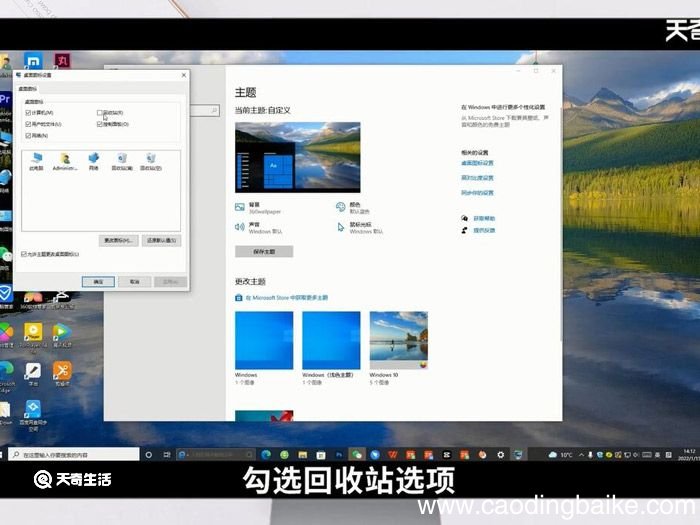Click the 确定 (OK) button
The width and height of the screenshot is (700, 525).
(x=98, y=282)
